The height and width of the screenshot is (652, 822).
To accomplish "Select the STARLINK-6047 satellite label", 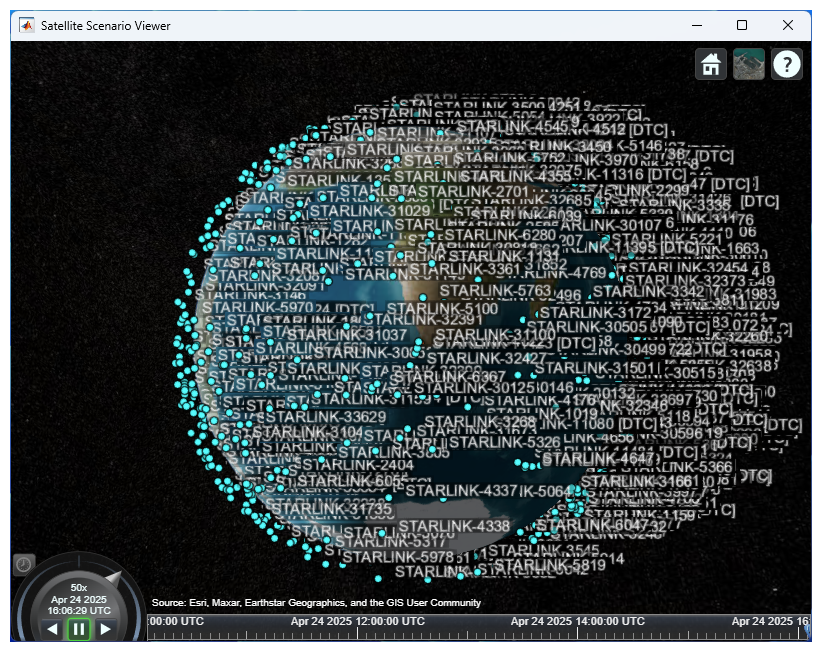I will [593, 525].
